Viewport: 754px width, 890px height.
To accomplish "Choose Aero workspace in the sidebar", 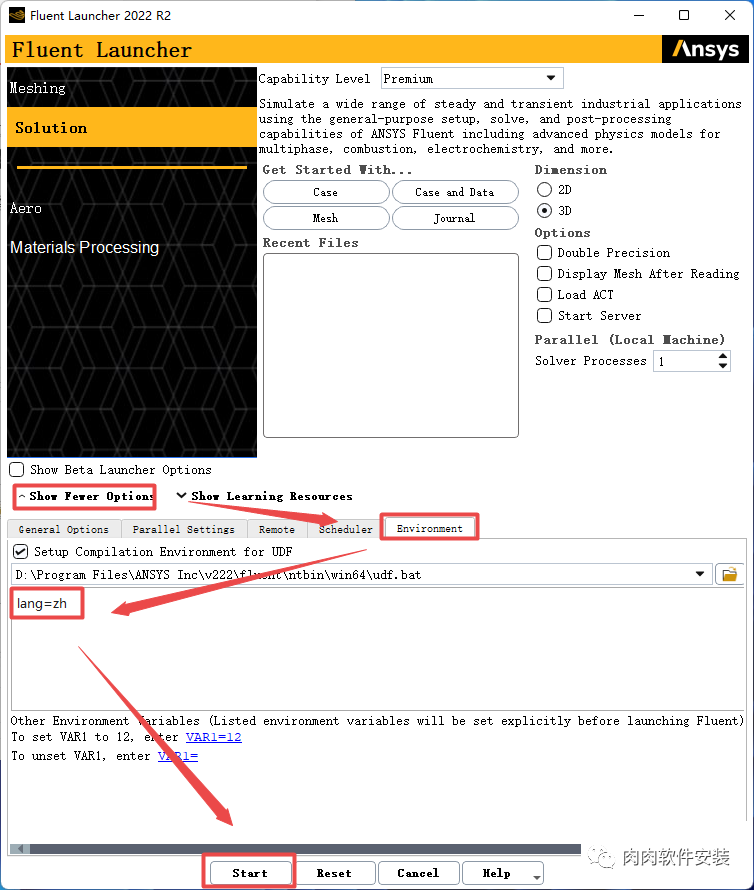I will (26, 208).
